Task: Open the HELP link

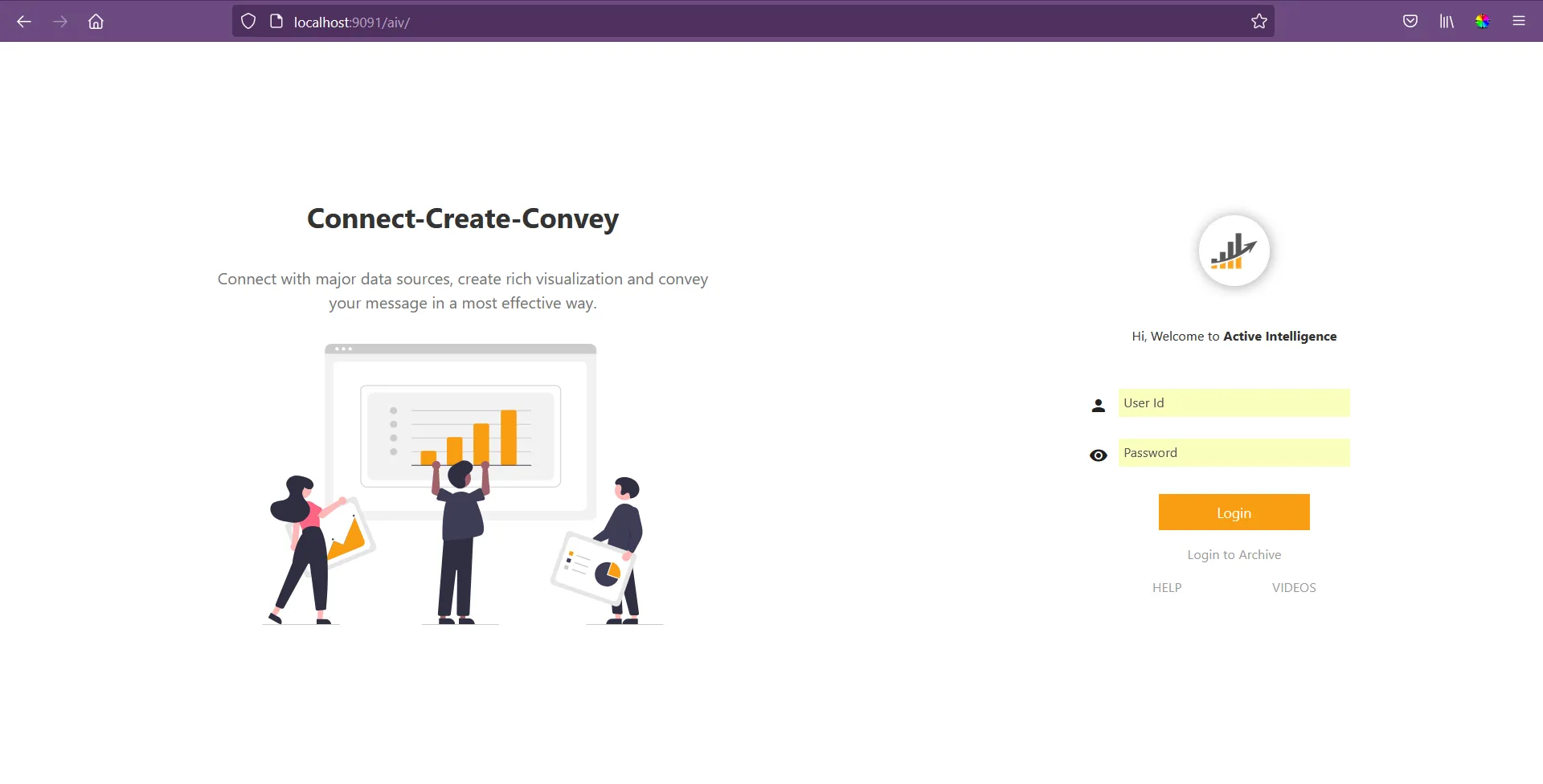Action: coord(1167,588)
